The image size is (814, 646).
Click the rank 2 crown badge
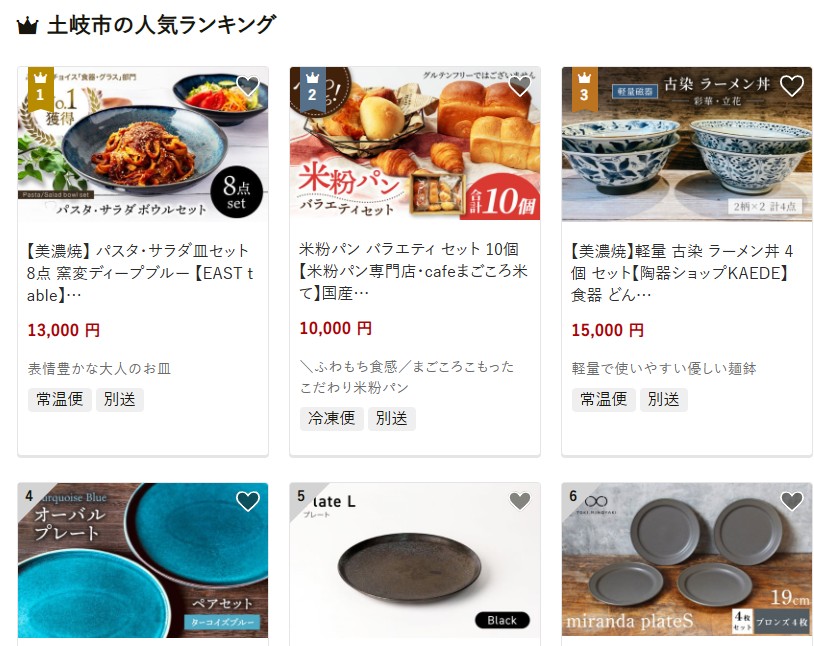click(313, 89)
